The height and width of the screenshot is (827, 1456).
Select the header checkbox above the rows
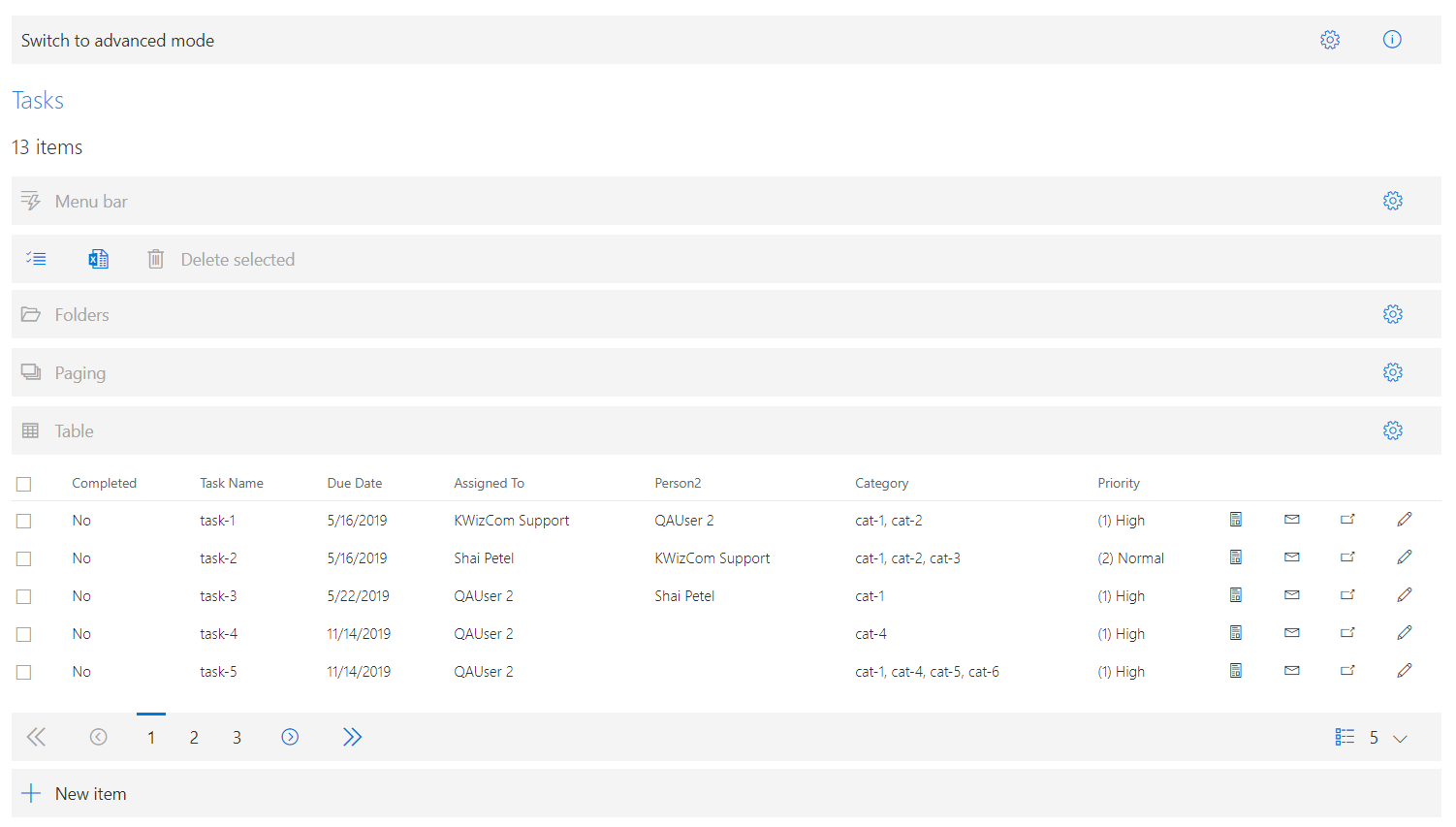pos(23,483)
